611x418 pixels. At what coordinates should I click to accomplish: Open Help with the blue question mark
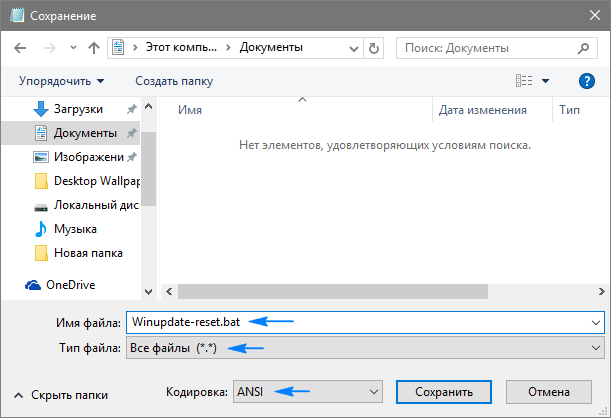tap(587, 81)
